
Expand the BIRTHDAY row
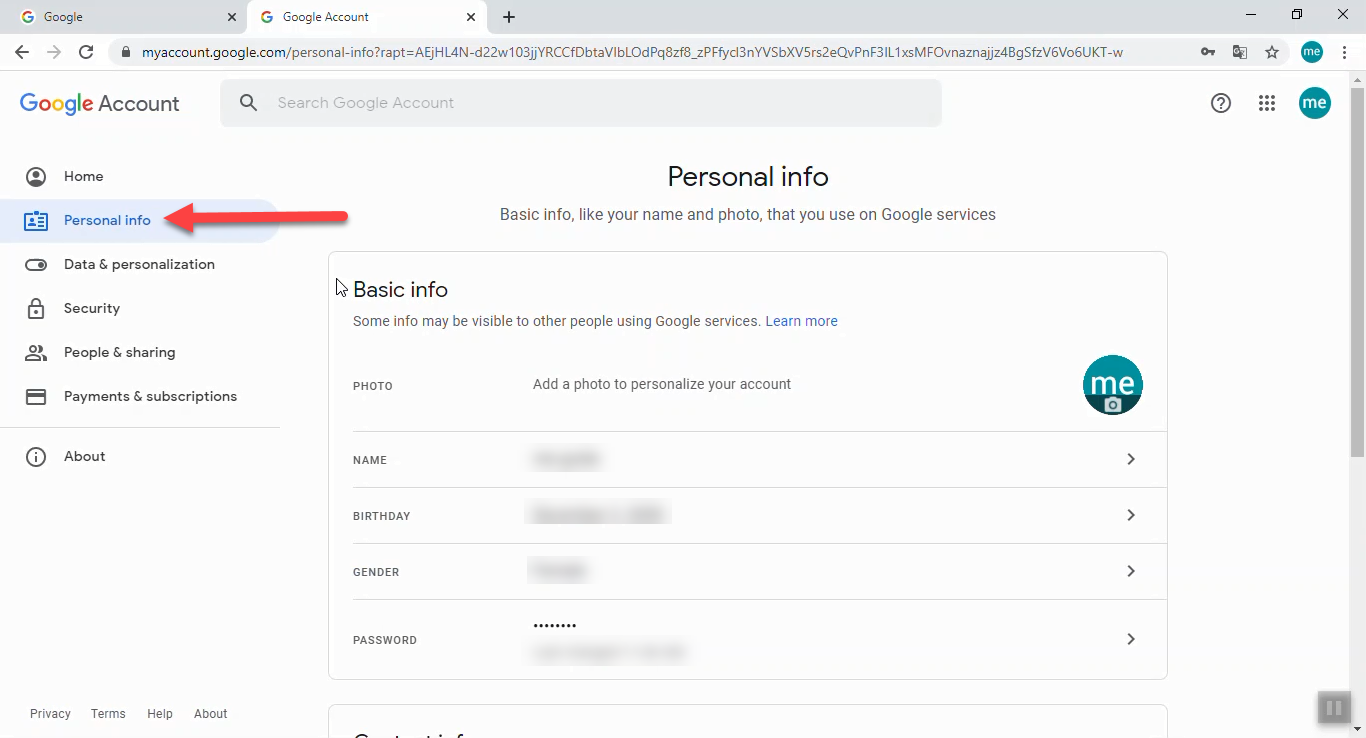coord(1131,515)
